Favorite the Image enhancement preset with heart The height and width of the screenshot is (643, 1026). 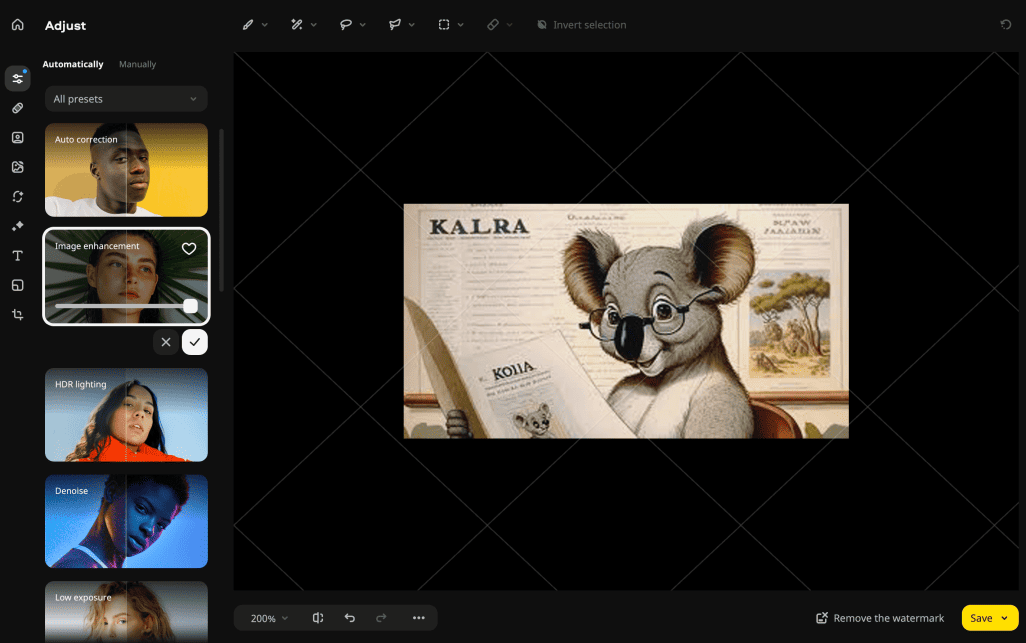188,249
